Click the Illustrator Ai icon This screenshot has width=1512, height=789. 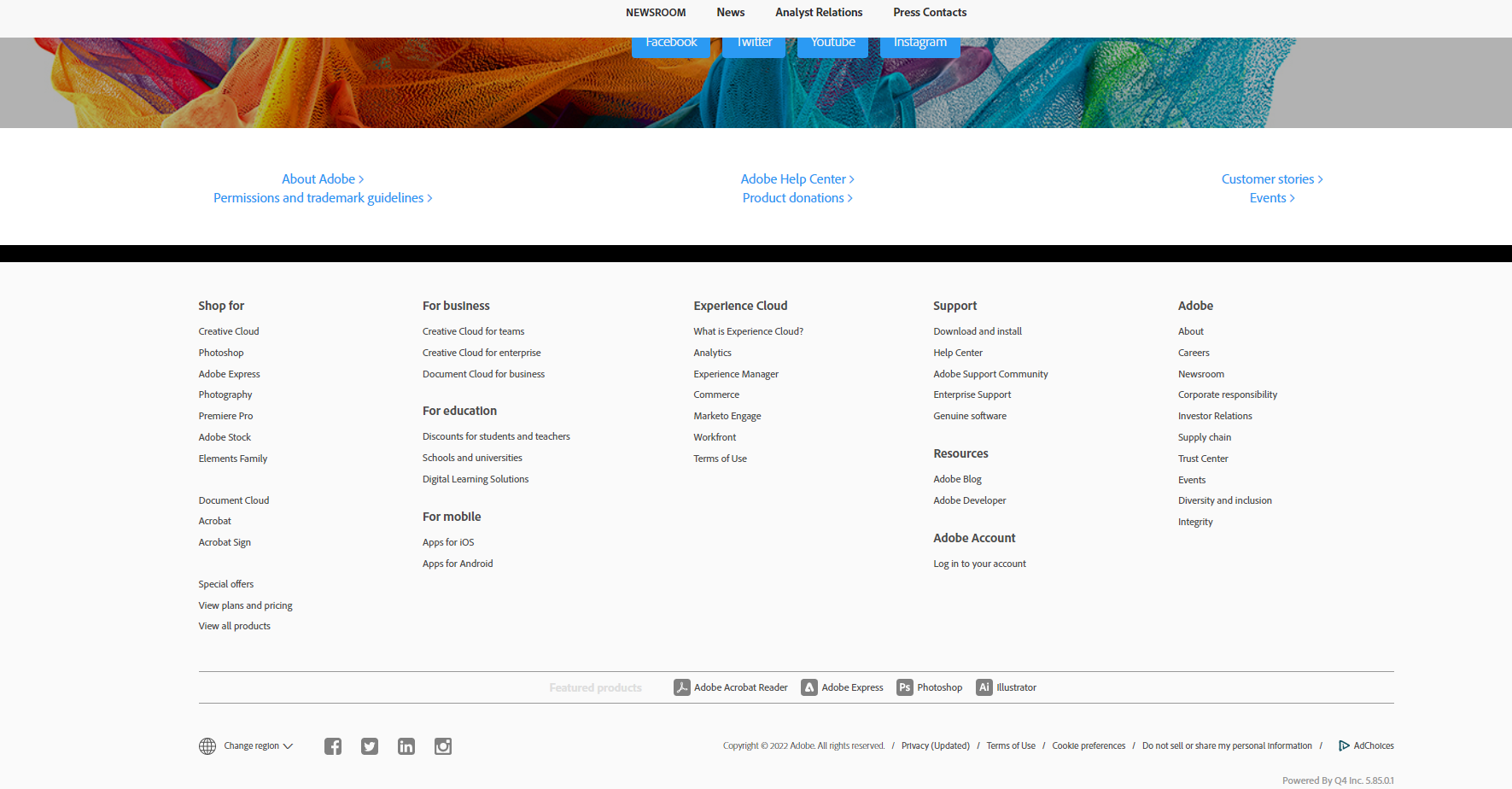click(984, 687)
